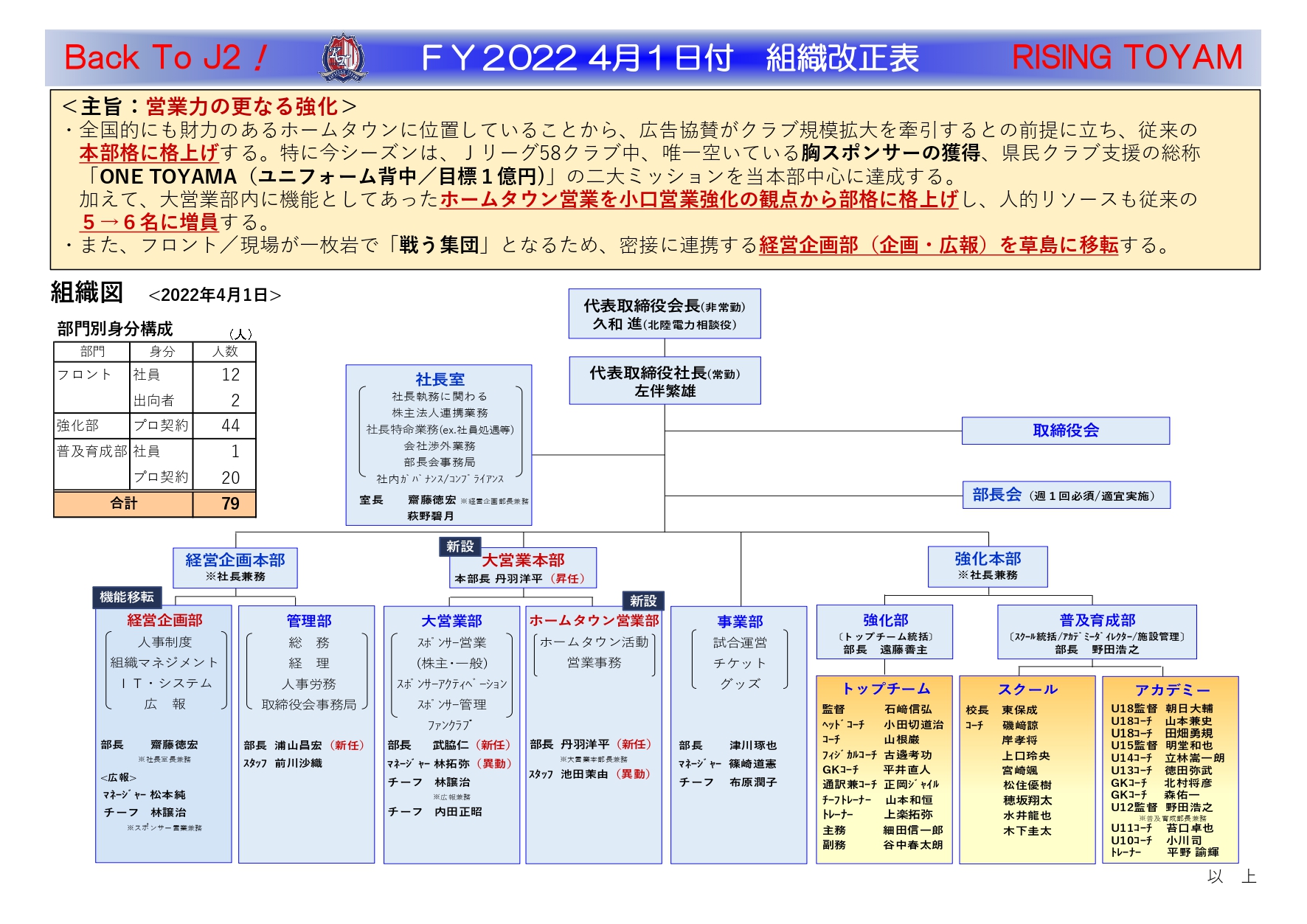Click the '大営業部' heading
Viewport: 1307px width, 924px height.
coord(451,622)
